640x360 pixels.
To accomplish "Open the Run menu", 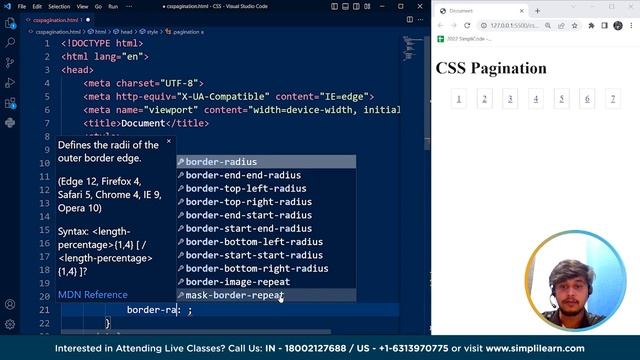I will [x=113, y=7].
